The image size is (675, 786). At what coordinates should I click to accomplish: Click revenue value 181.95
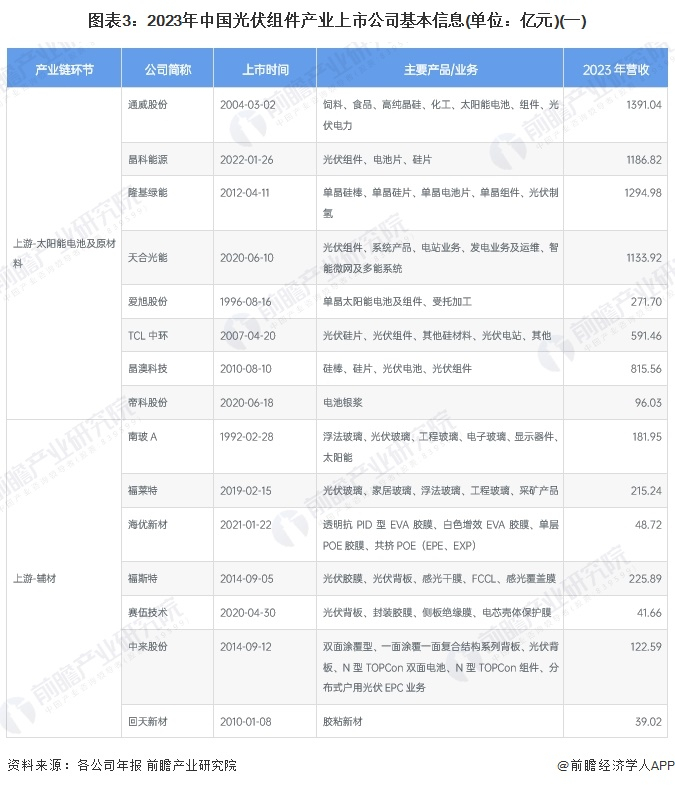point(647,437)
